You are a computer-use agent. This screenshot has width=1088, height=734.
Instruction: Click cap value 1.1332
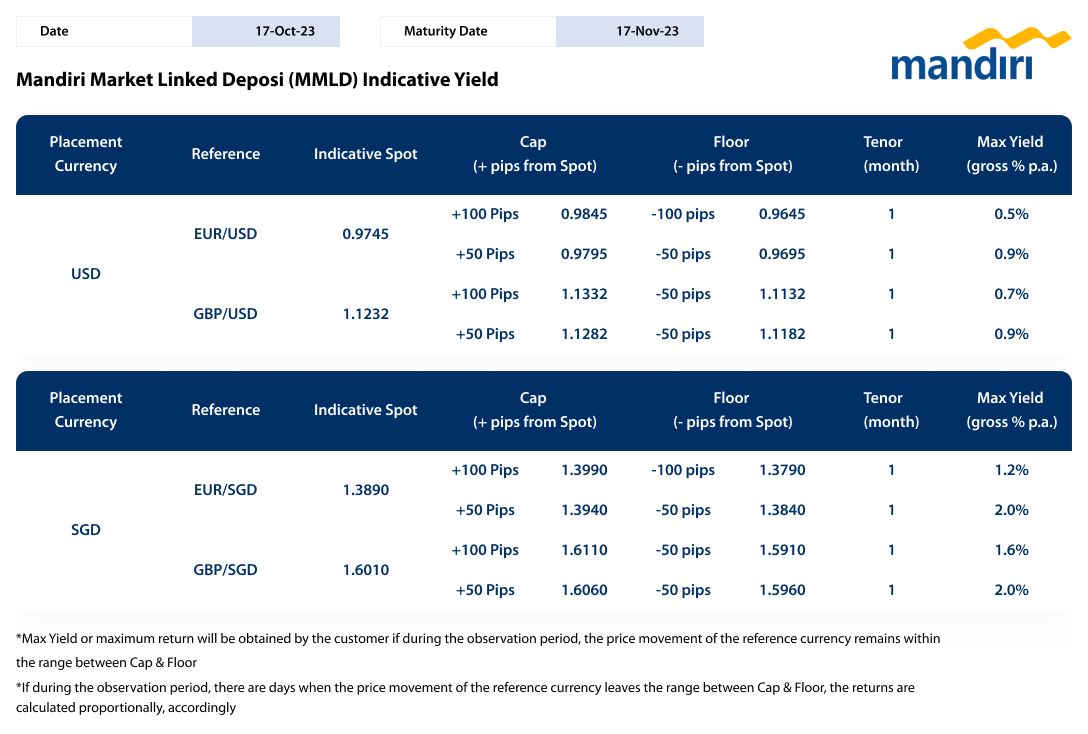pos(584,294)
